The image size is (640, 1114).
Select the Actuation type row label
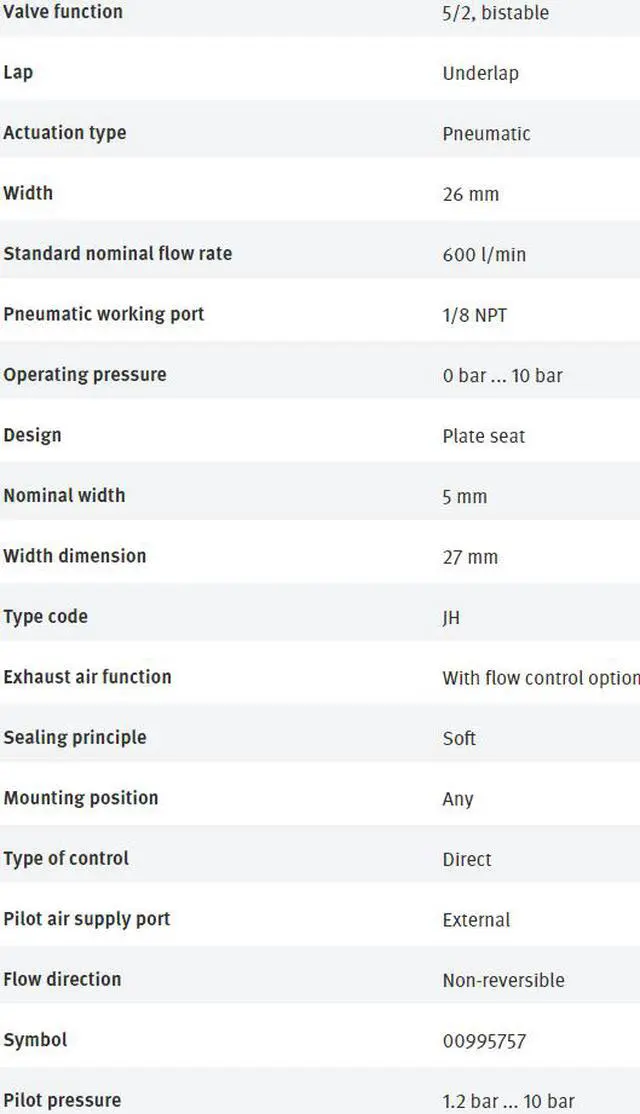(65, 133)
